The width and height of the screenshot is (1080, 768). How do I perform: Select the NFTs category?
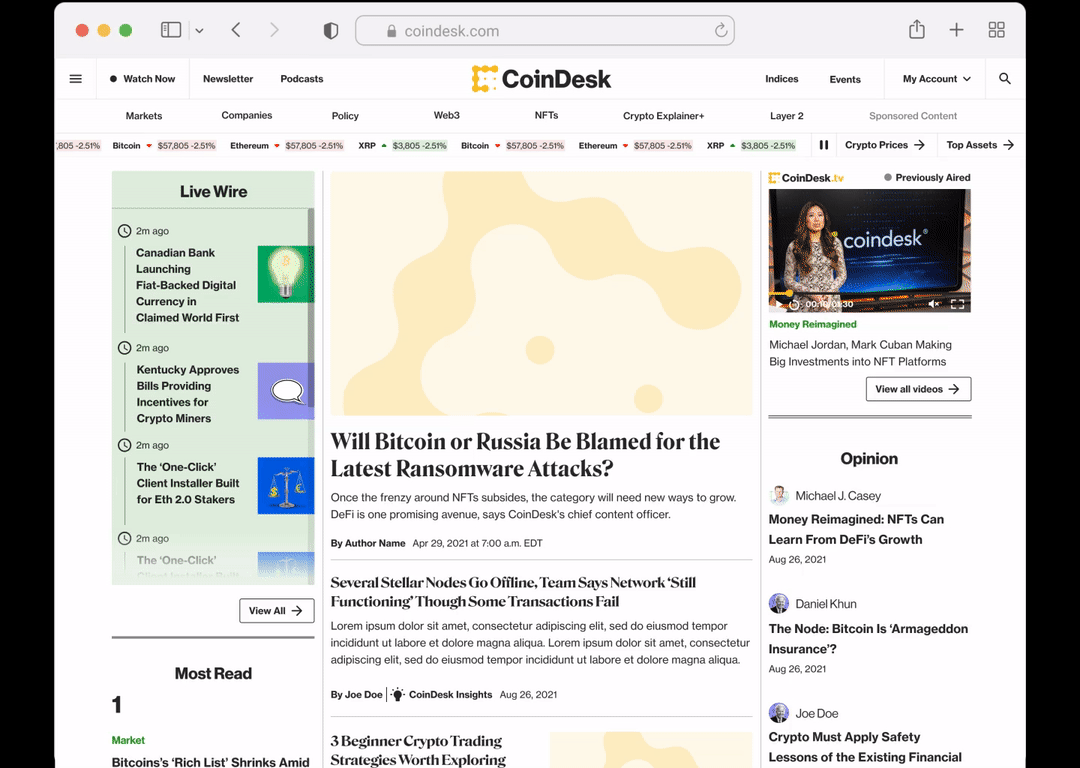tap(546, 115)
